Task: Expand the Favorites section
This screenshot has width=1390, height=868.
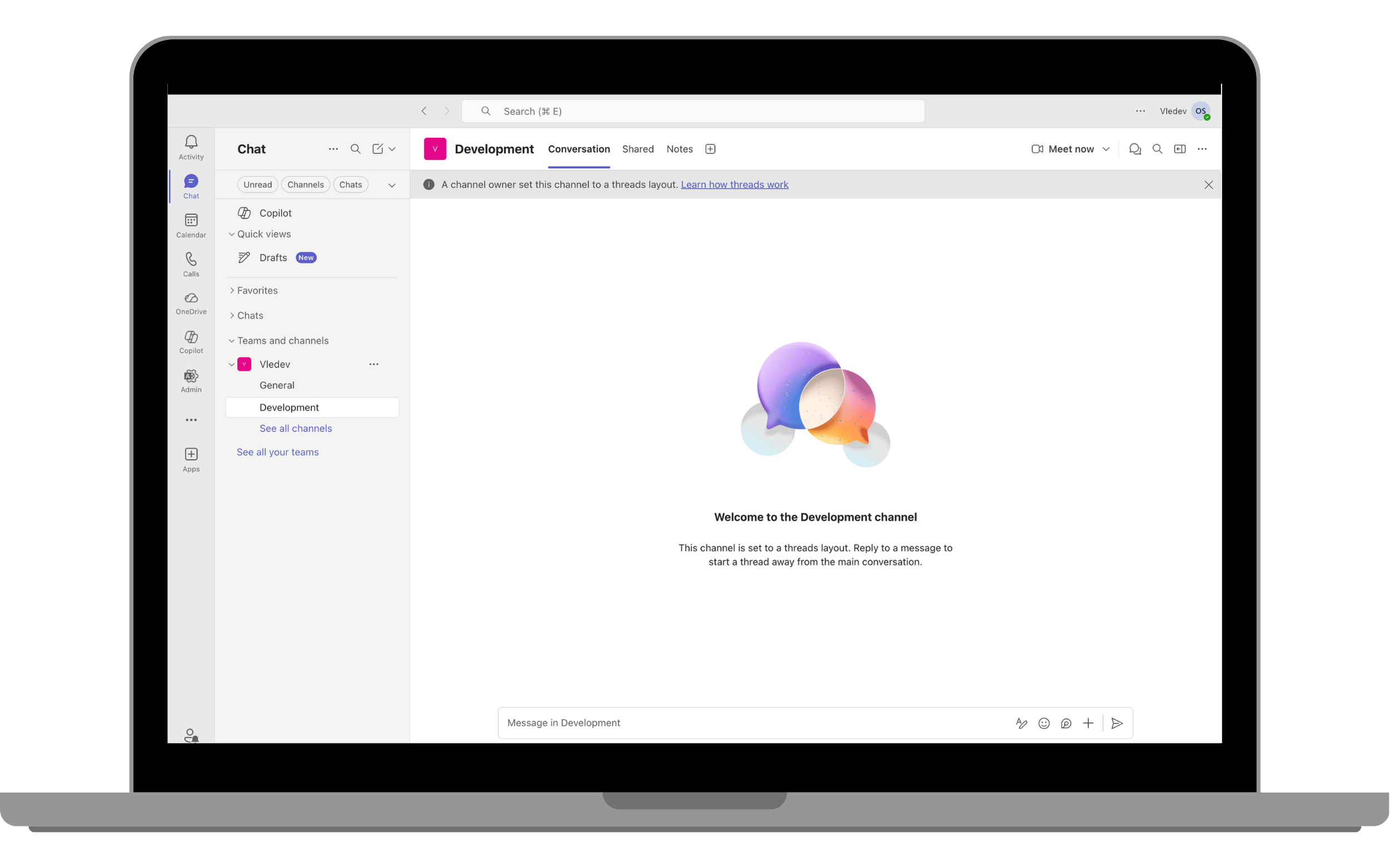Action: tap(231, 291)
